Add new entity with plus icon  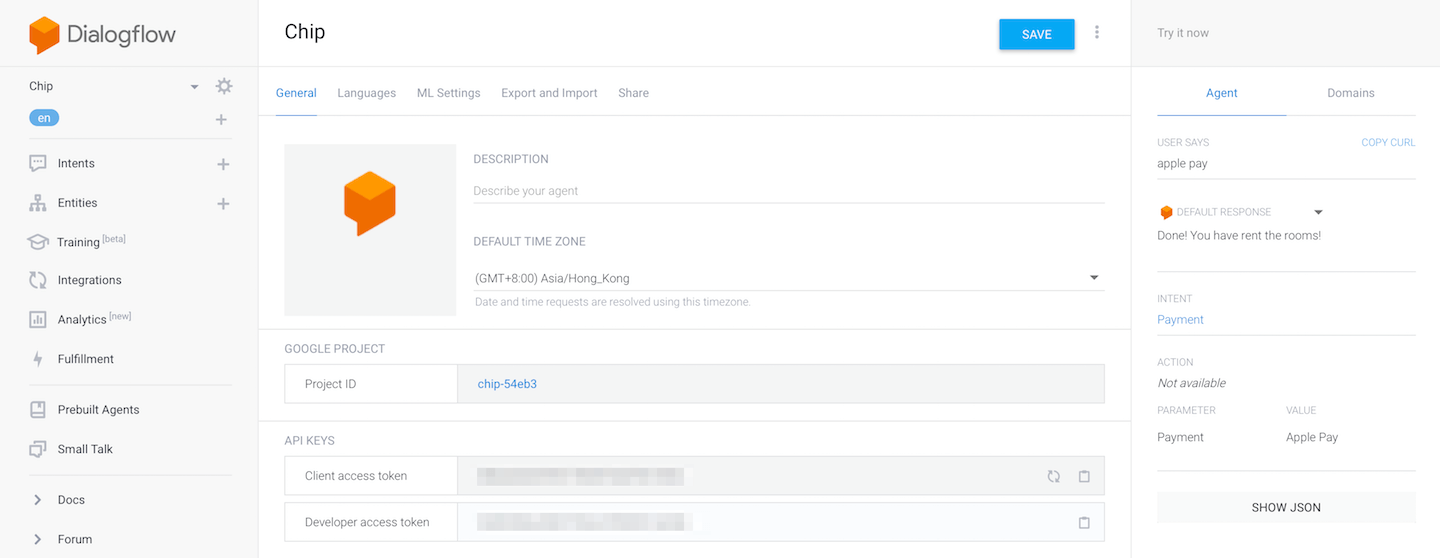tap(223, 204)
